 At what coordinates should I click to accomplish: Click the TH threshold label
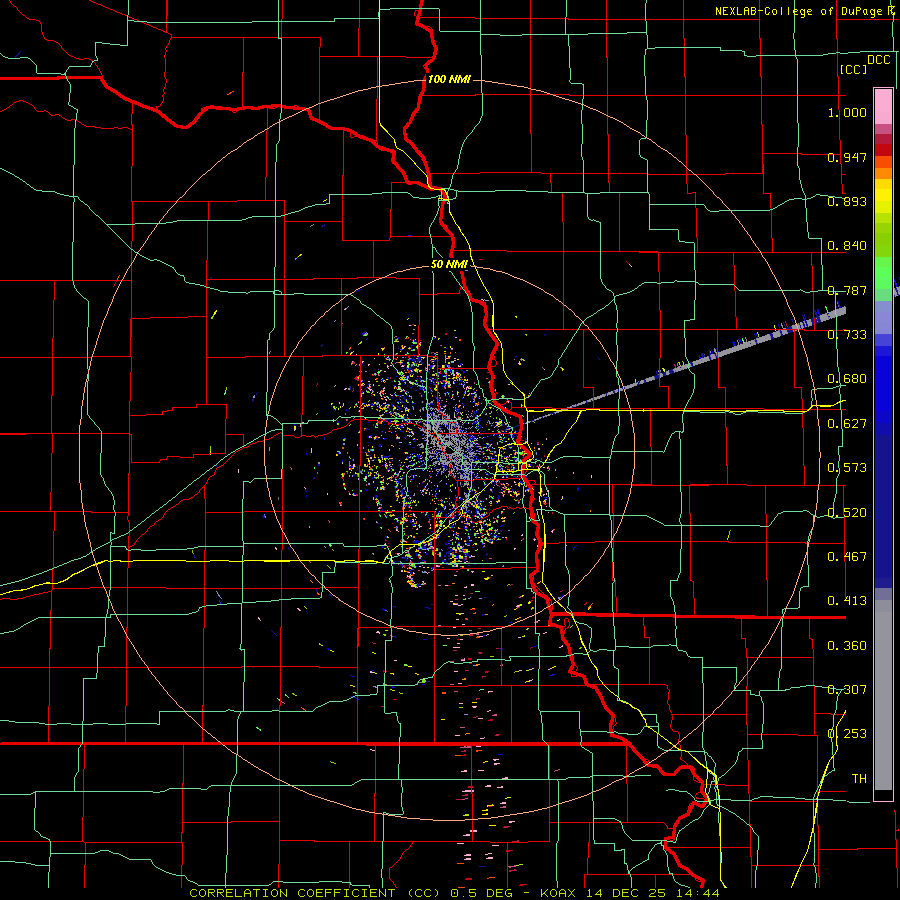859,779
